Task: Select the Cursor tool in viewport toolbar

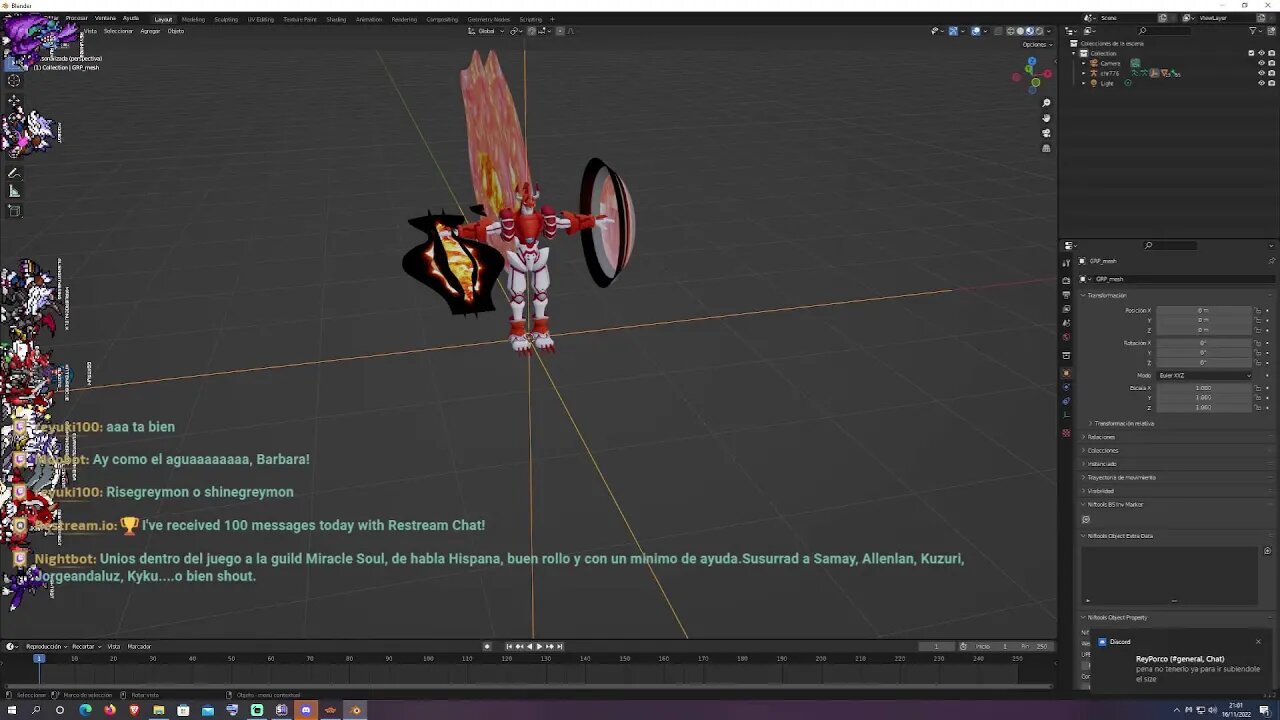Action: coord(14,81)
